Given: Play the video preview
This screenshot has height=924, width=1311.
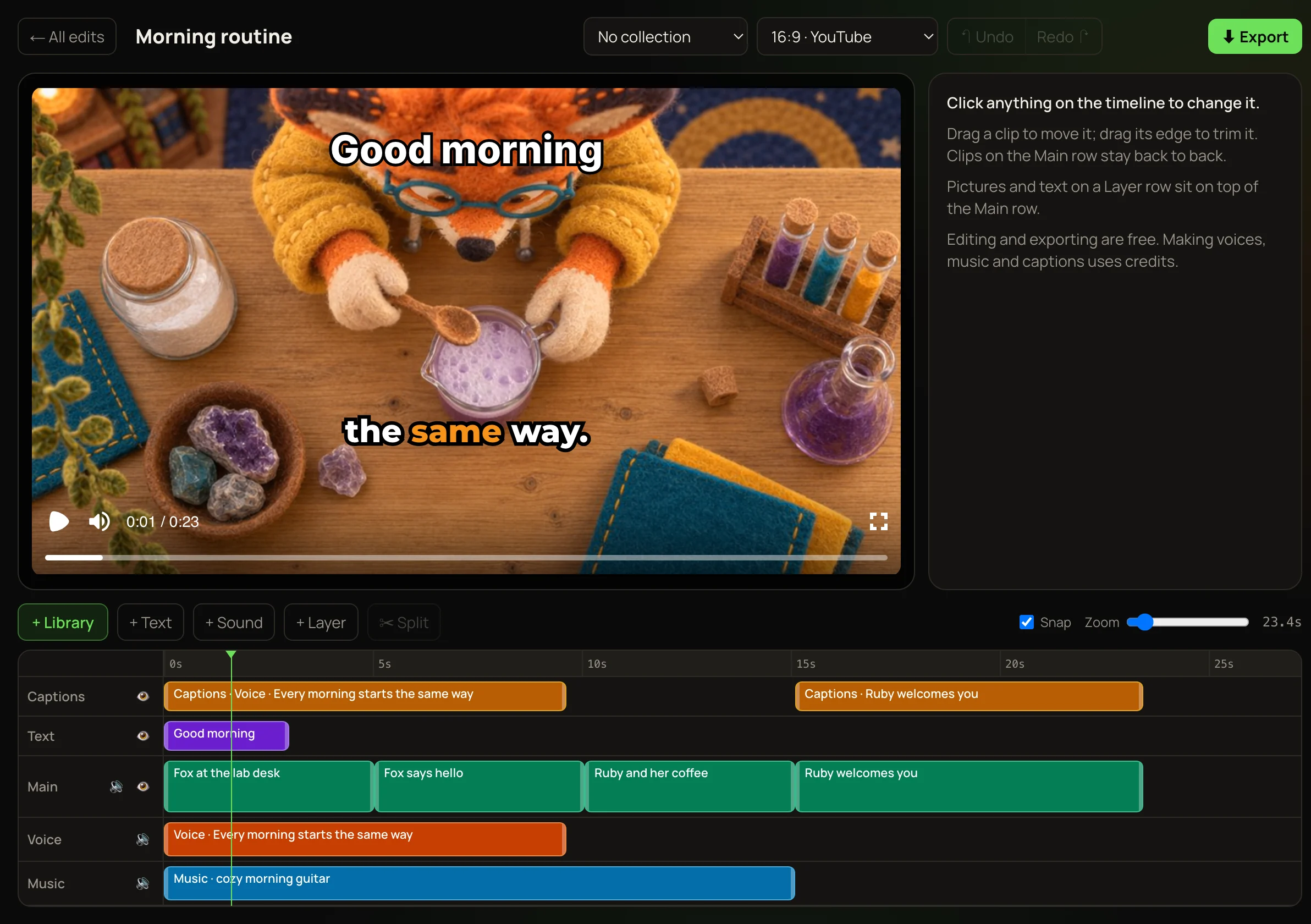Looking at the screenshot, I should 59,521.
